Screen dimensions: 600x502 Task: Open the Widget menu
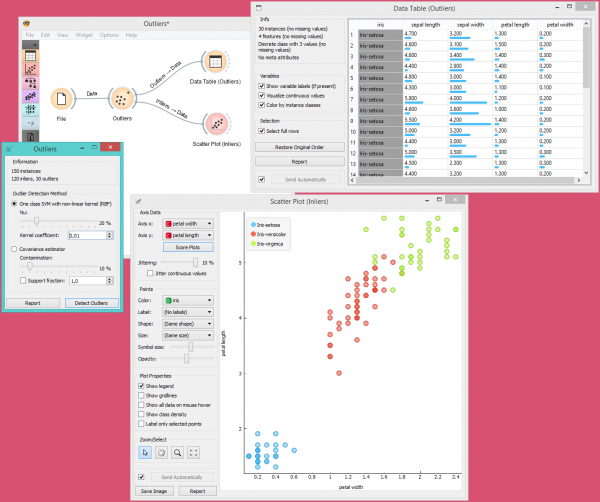point(84,35)
